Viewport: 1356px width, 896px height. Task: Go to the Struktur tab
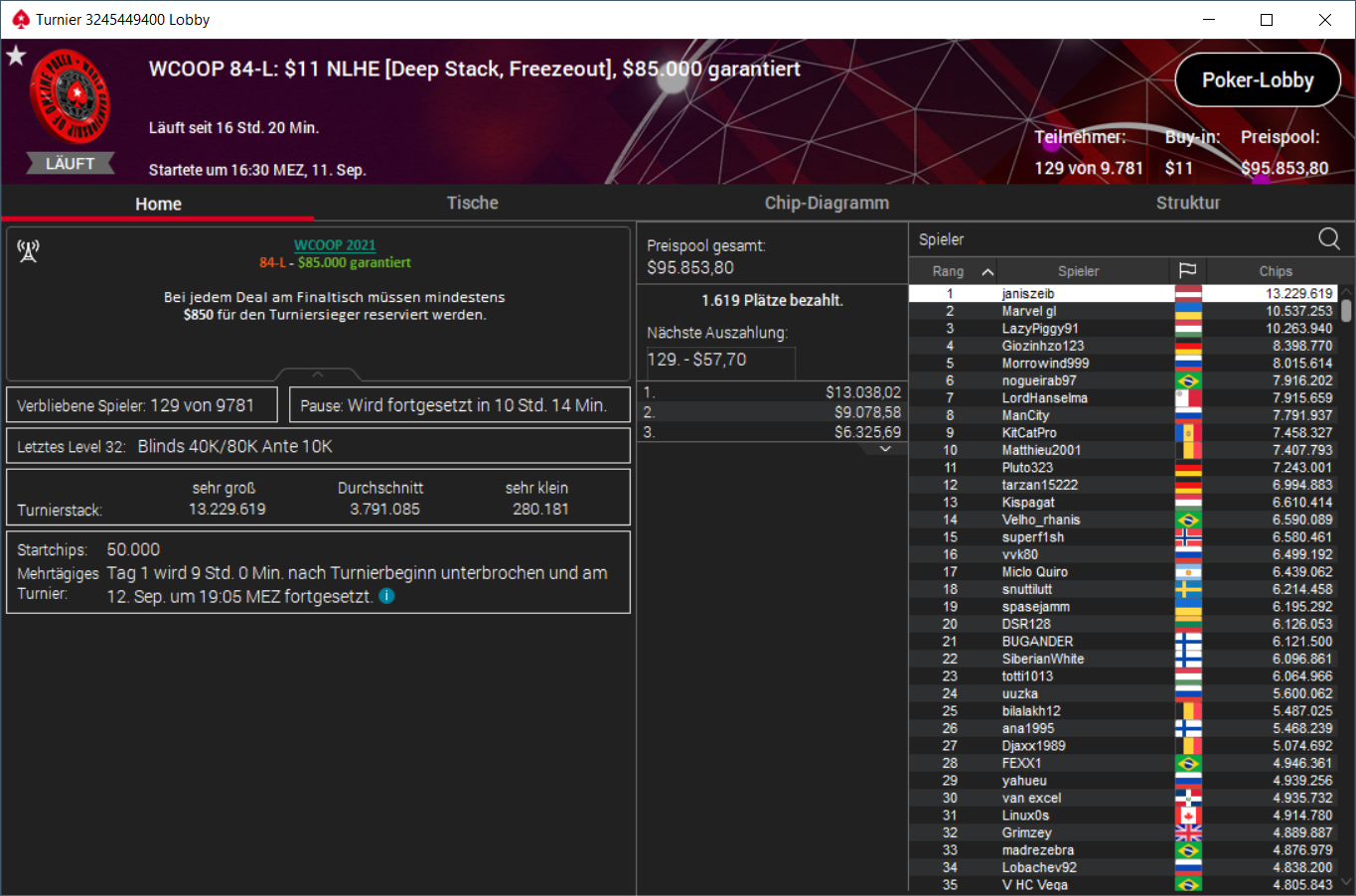point(1188,203)
